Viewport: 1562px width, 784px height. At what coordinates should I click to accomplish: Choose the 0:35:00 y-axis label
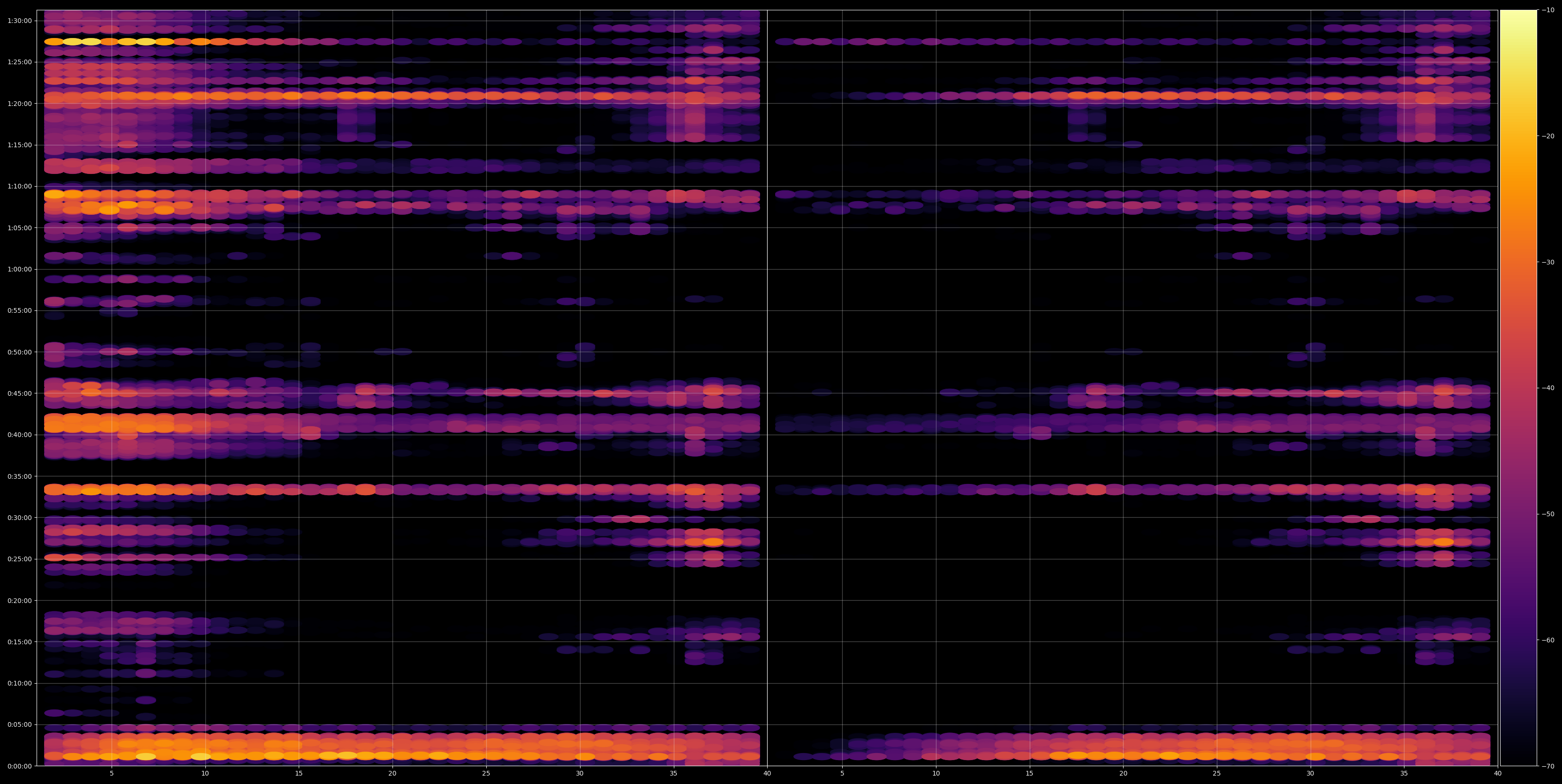(x=19, y=476)
